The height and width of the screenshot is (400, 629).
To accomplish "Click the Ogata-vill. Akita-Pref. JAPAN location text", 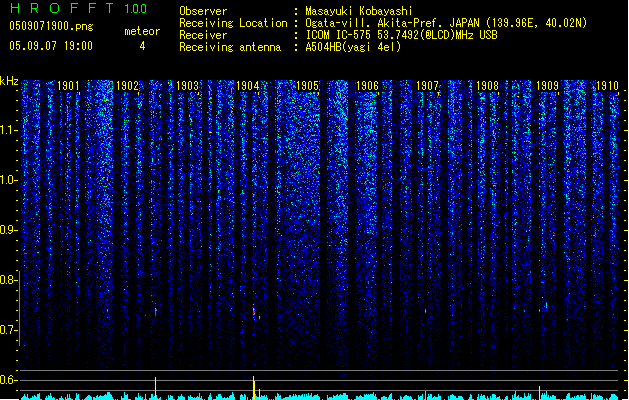I will click(446, 23).
